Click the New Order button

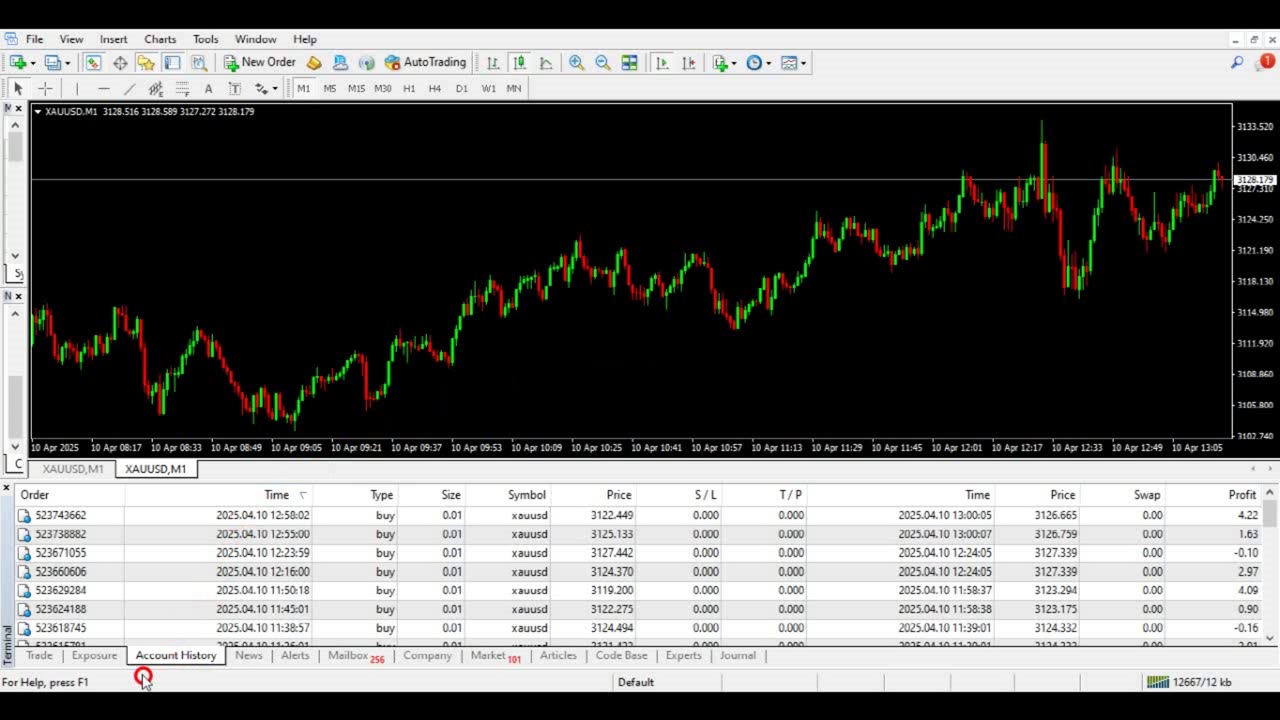tap(259, 63)
